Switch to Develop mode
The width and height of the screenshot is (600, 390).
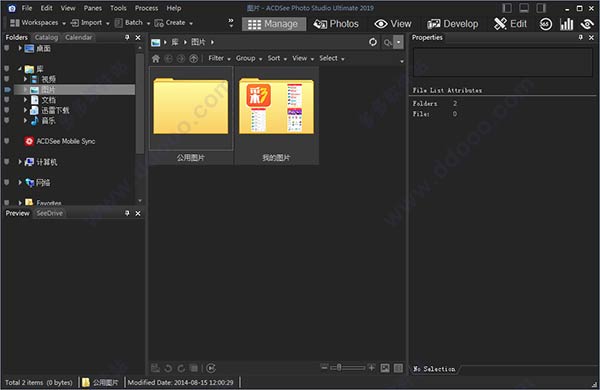click(453, 24)
